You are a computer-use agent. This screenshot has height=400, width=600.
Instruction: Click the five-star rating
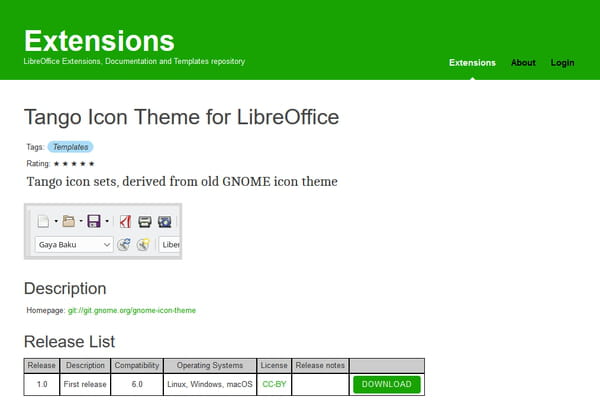pos(74,164)
